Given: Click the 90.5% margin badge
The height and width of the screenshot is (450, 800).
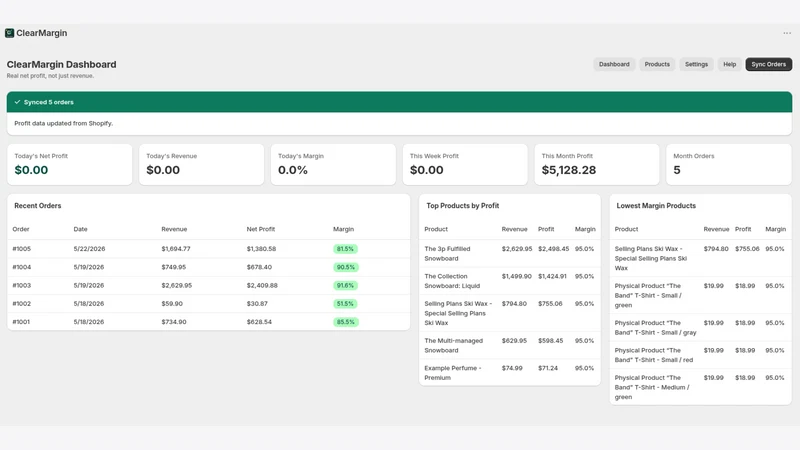Looking at the screenshot, I should click(x=346, y=267).
